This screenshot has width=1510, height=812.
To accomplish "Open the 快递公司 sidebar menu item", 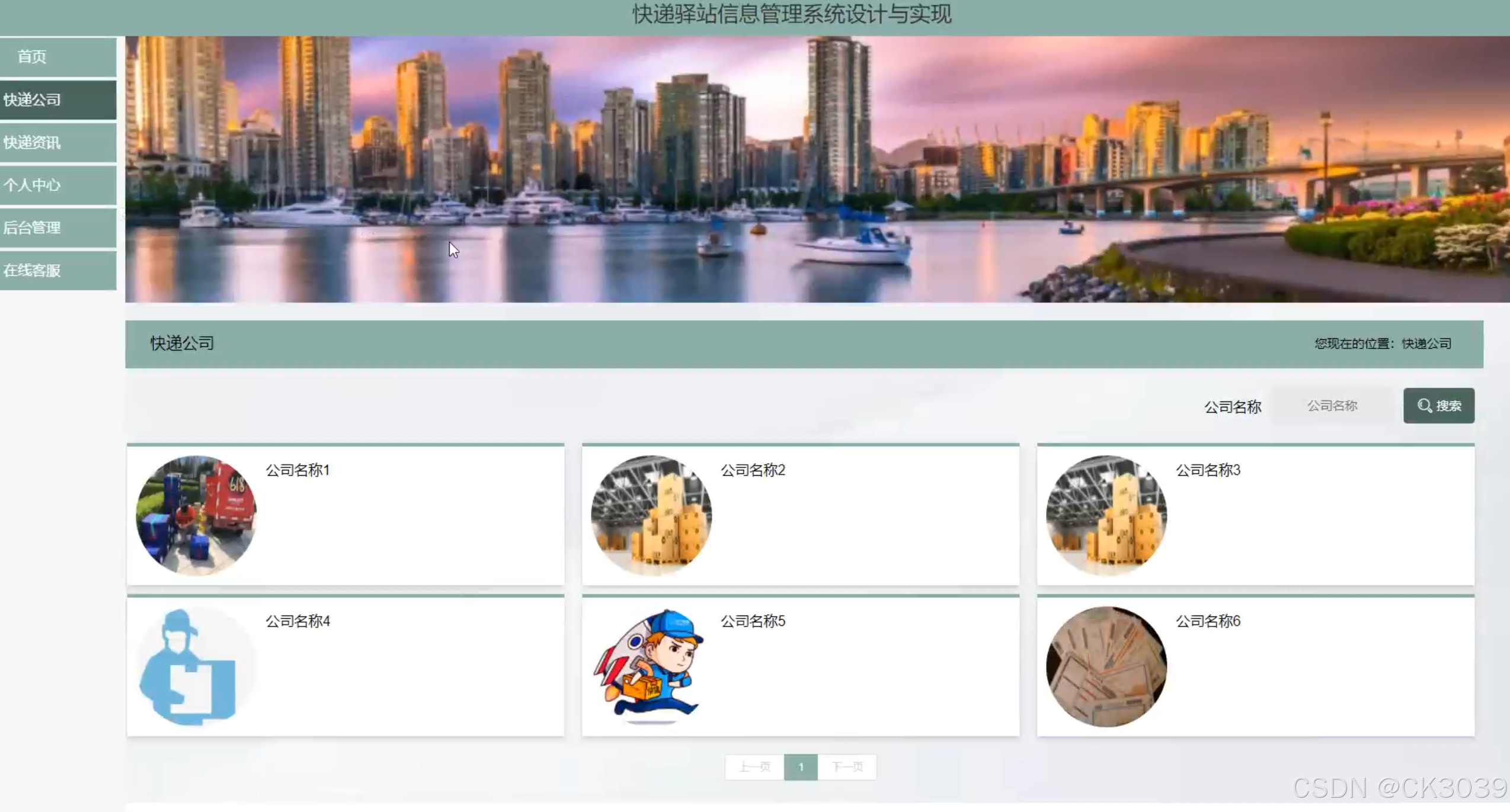I will point(33,100).
